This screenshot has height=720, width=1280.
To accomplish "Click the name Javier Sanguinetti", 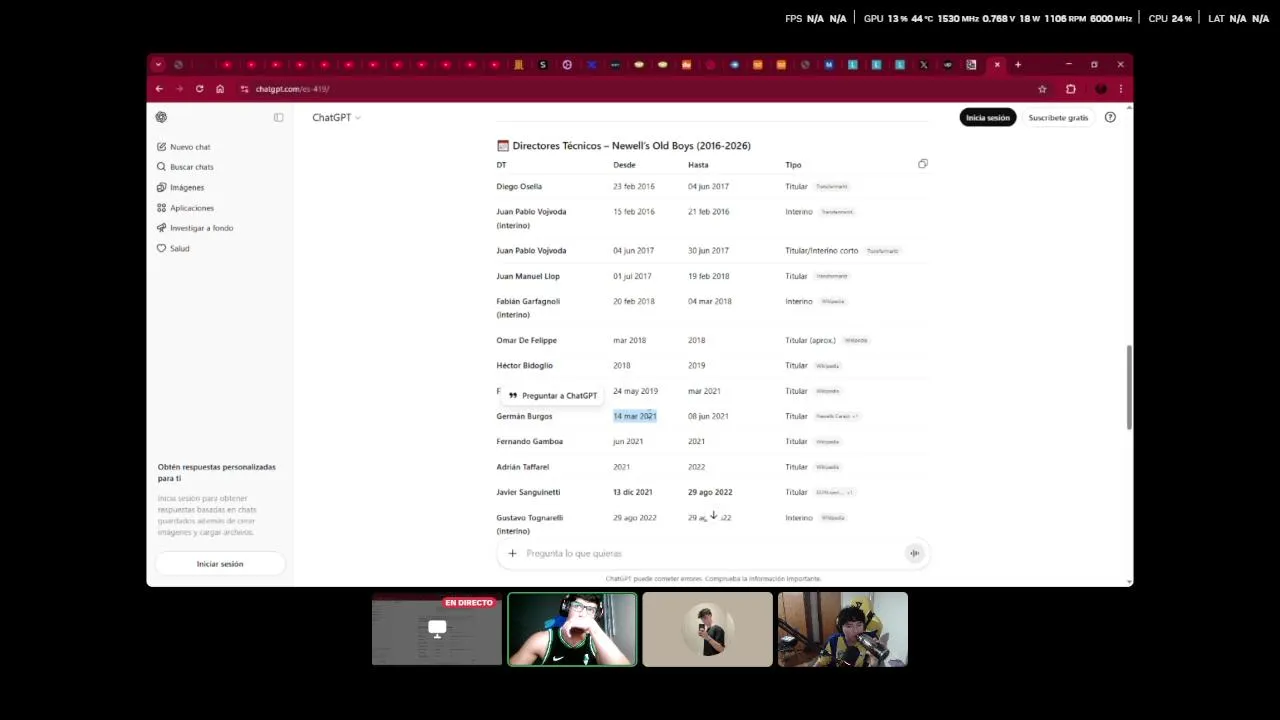I will [528, 493].
